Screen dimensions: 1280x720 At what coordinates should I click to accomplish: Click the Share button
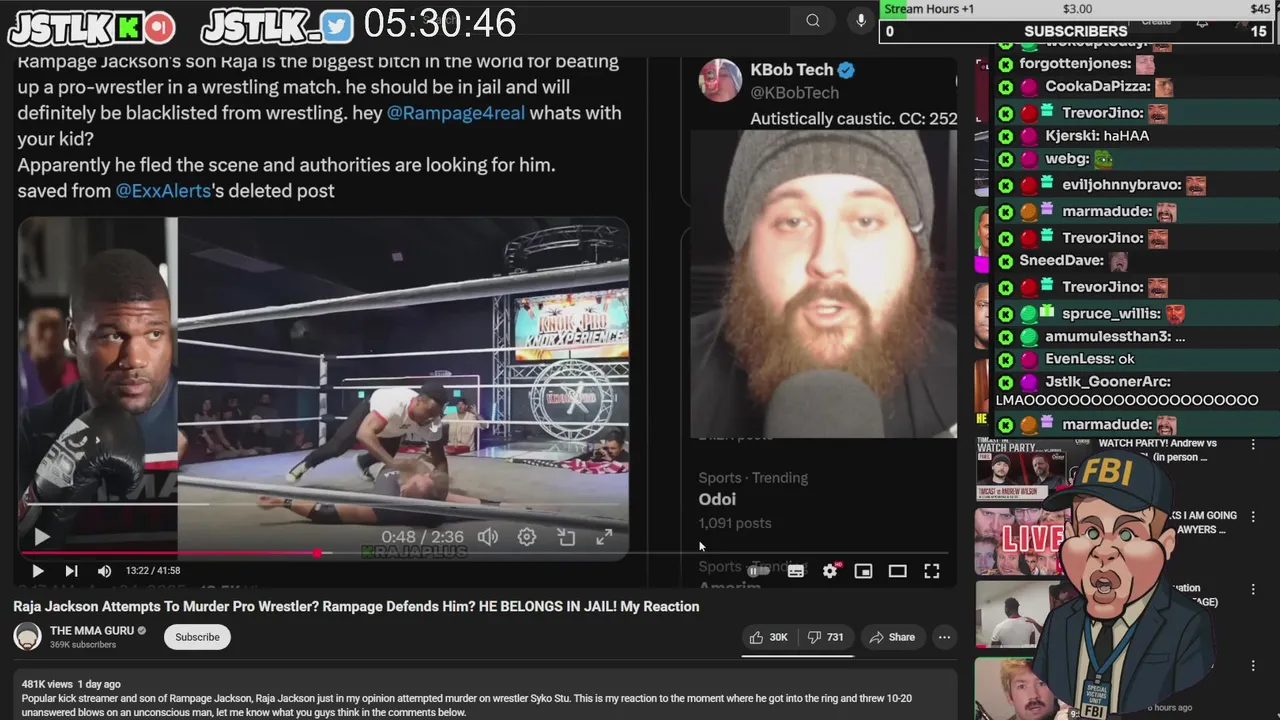[x=891, y=637]
